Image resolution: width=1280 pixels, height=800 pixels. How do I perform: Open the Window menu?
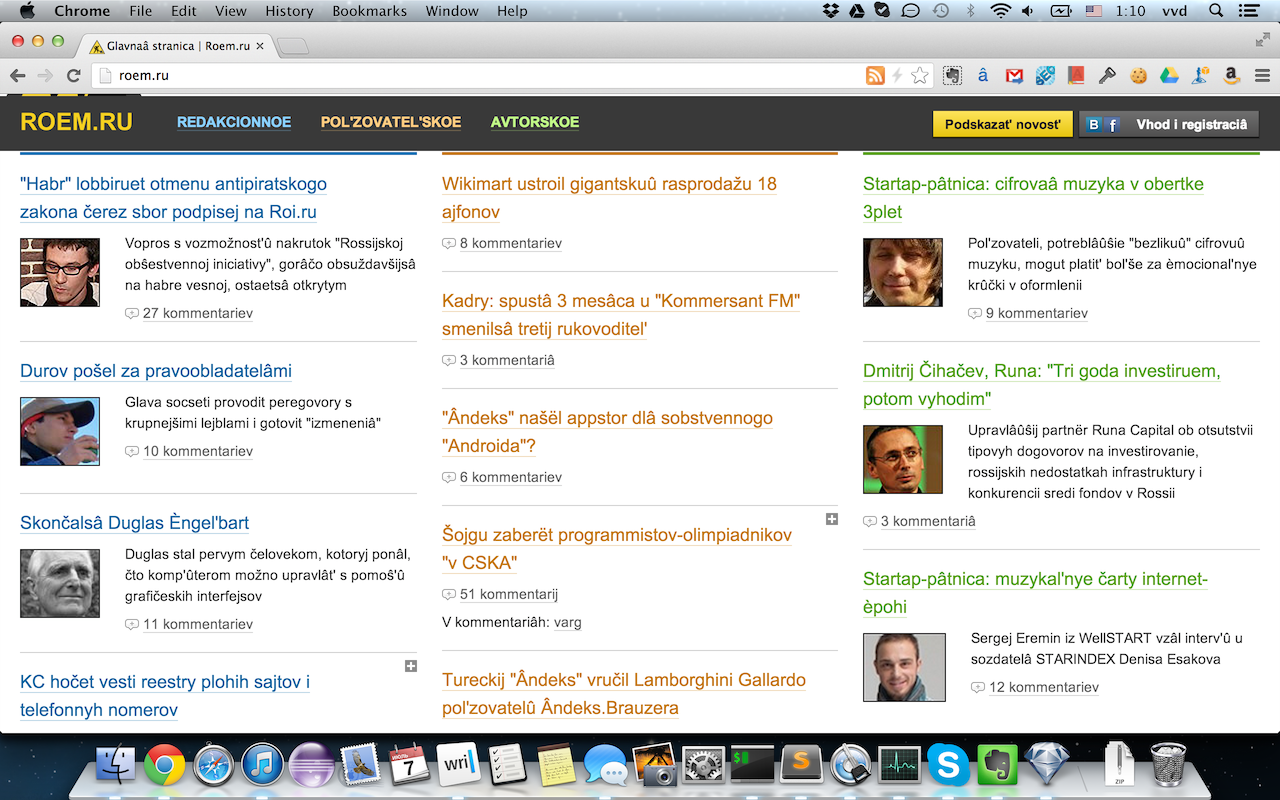[x=452, y=11]
